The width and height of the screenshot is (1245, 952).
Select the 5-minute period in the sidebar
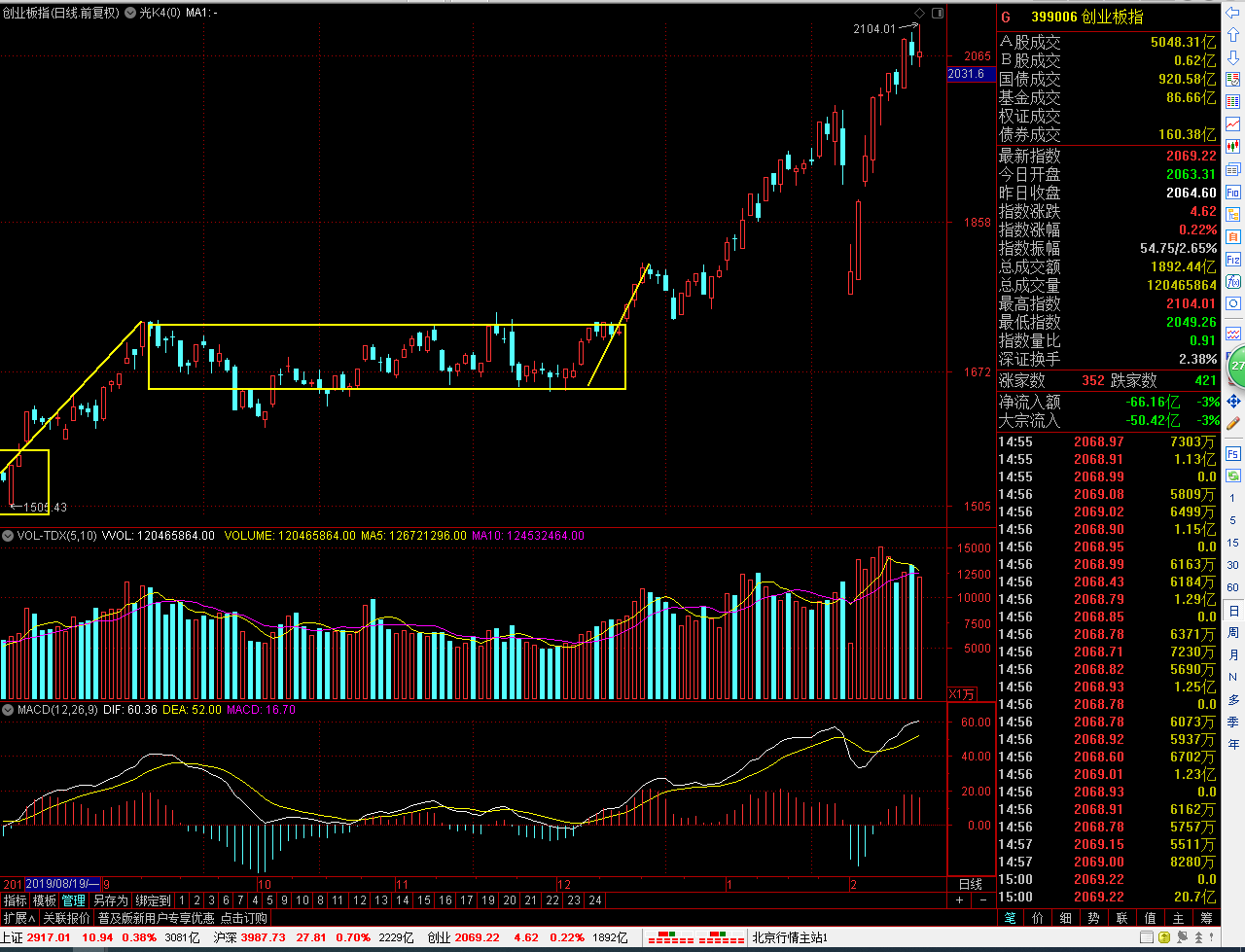pyautogui.click(x=1233, y=520)
